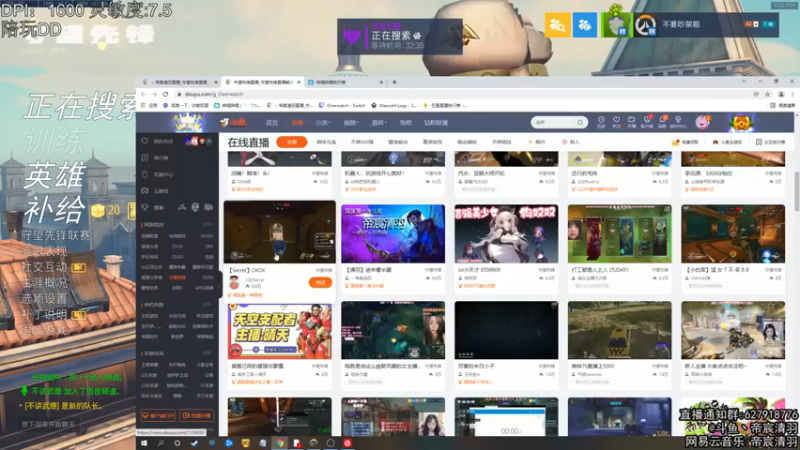Click the blue group icon in game overlay
800x450 pixels.
click(585, 24)
